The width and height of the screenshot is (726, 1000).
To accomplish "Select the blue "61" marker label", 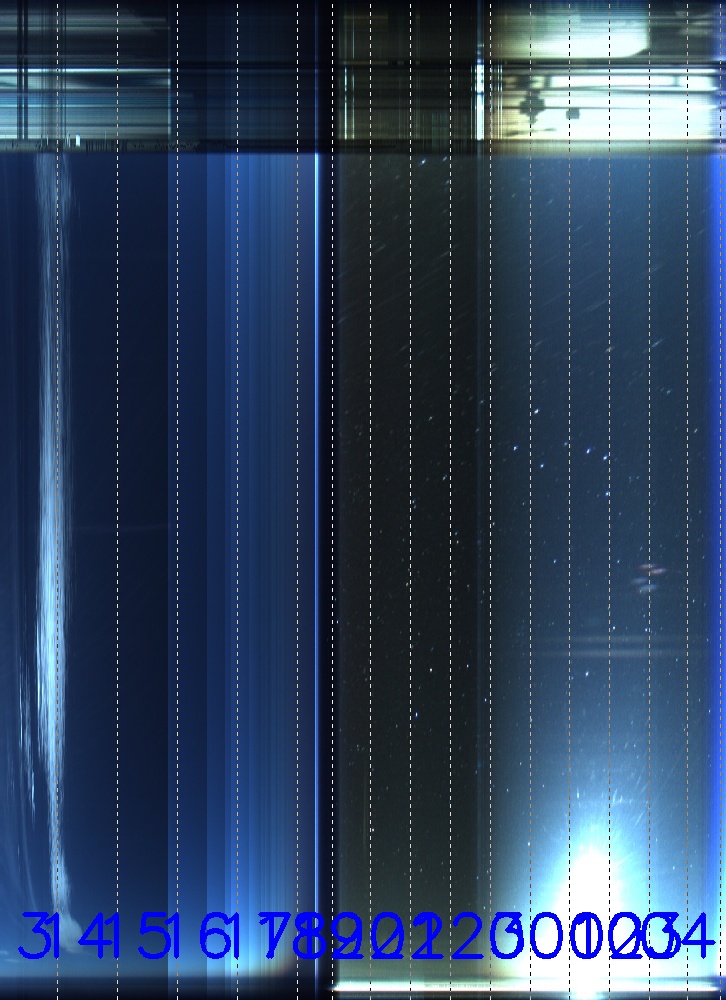I will click(216, 937).
